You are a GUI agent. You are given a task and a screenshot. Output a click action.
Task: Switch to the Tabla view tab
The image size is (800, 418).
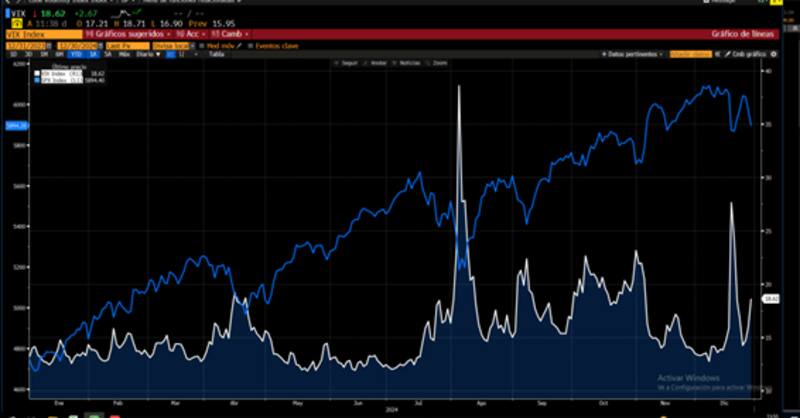(216, 54)
